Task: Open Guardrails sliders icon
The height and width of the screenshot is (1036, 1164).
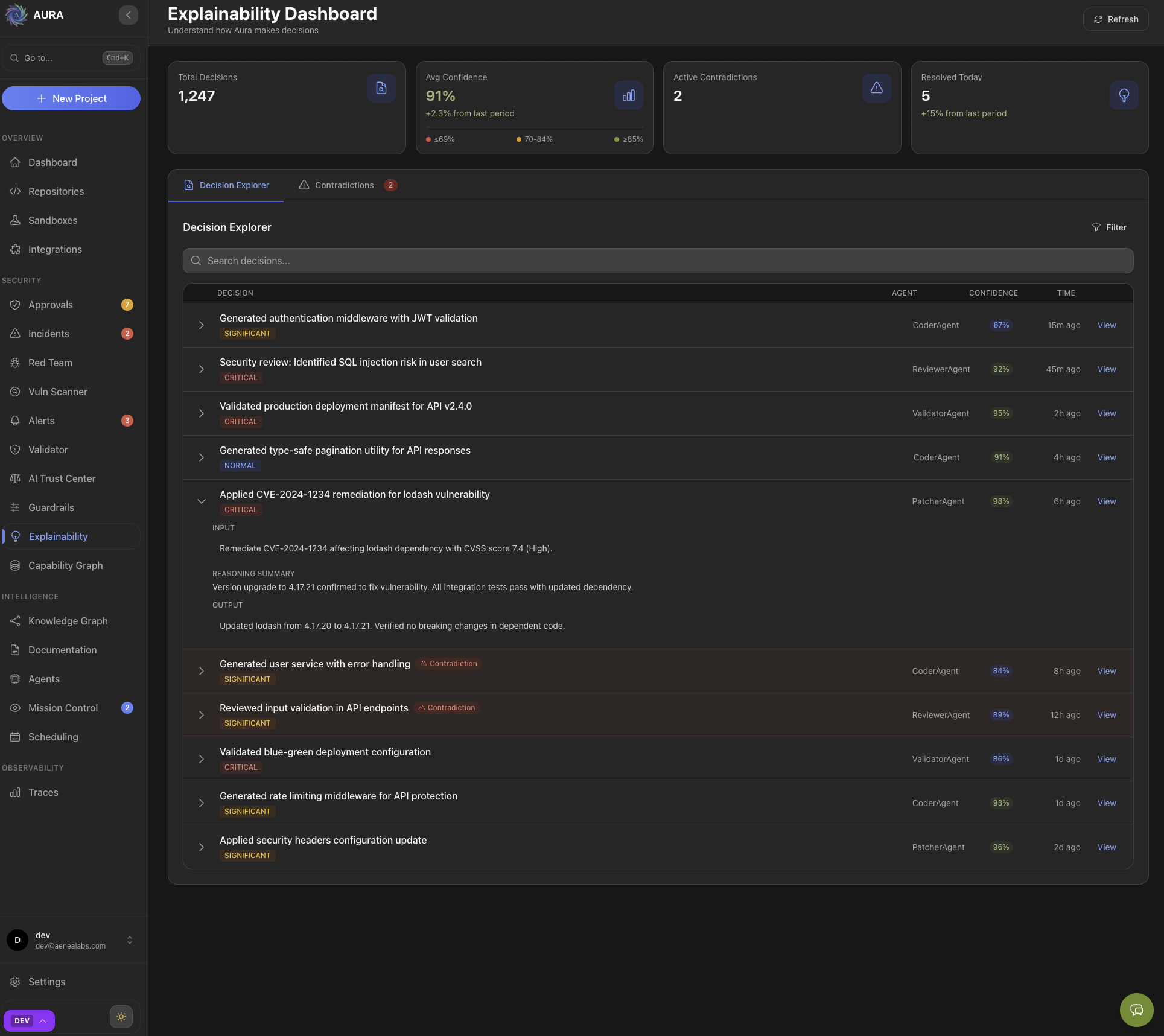Action: coord(15,507)
